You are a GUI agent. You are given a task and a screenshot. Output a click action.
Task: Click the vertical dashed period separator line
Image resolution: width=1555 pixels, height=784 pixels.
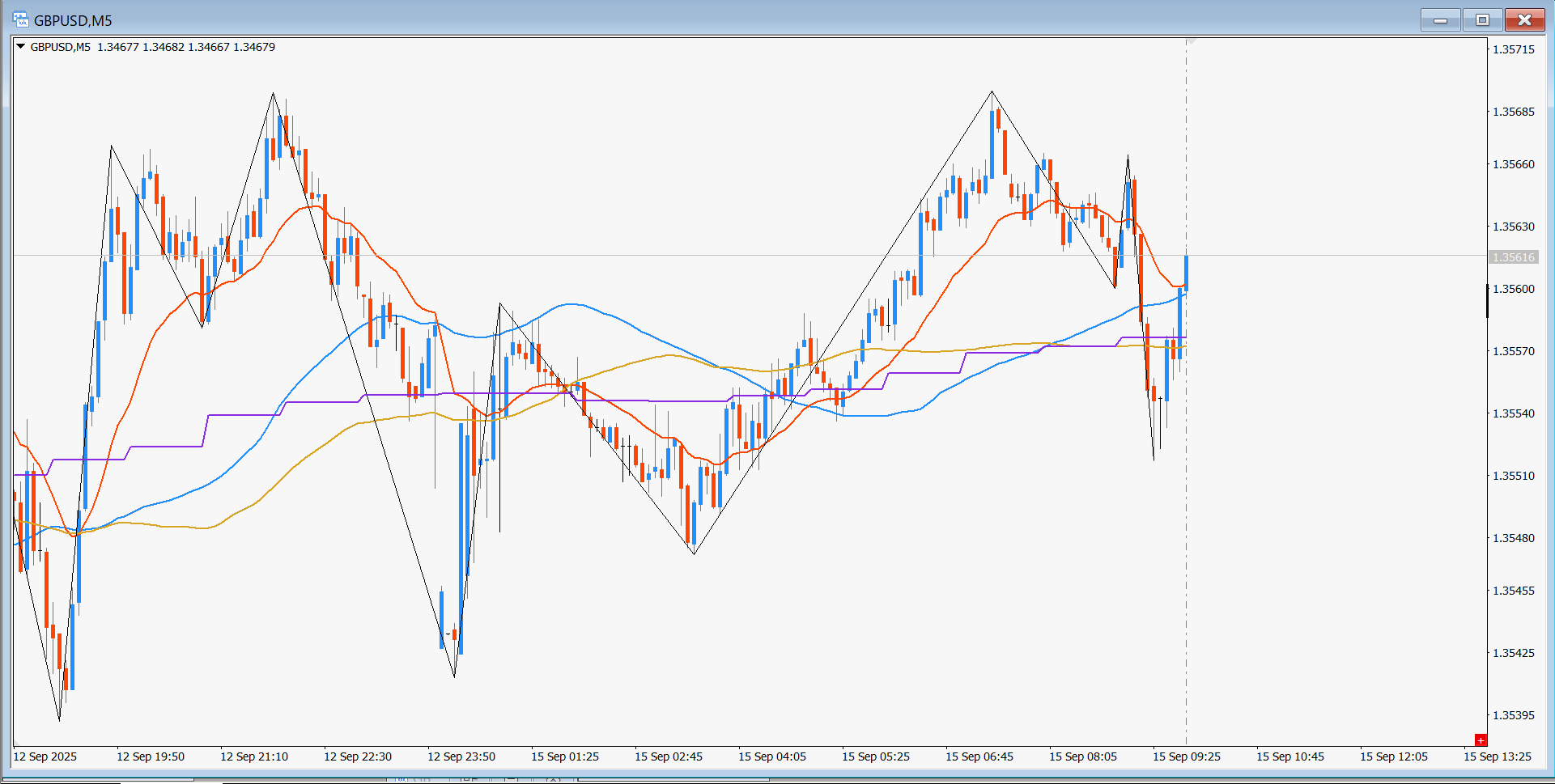(x=1187, y=566)
